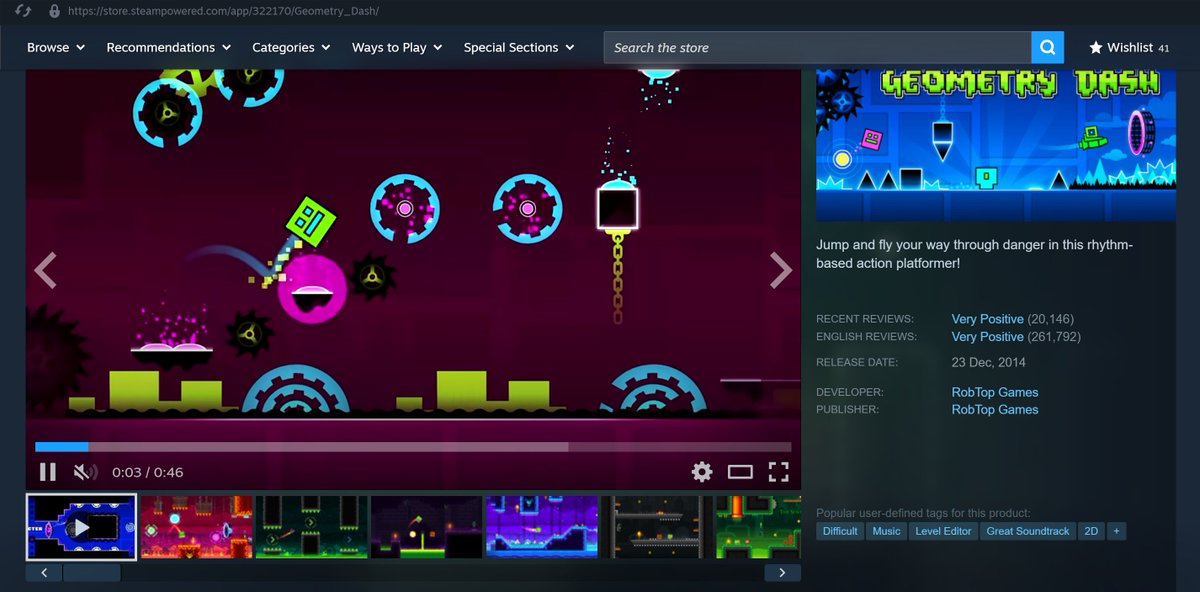Select the 2D tag
The image size is (1200, 592).
coord(1091,531)
